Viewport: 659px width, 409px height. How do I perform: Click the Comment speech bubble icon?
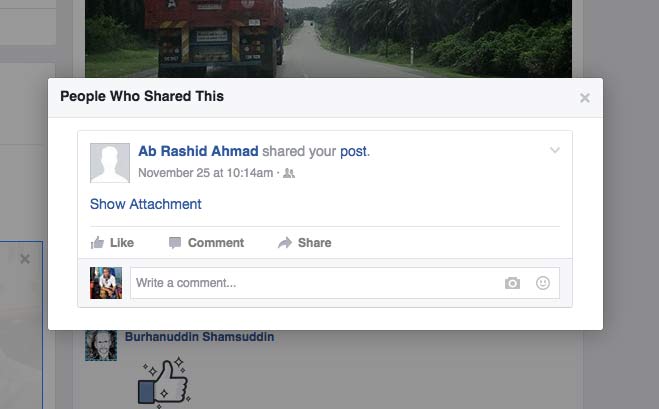click(175, 243)
